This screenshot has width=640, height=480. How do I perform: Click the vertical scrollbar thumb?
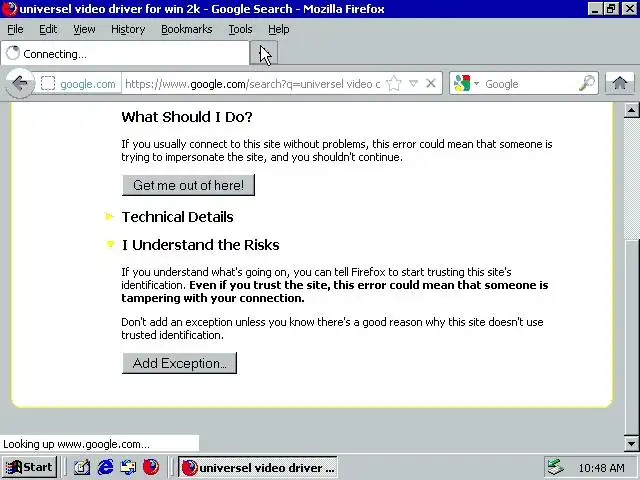(x=631, y=337)
